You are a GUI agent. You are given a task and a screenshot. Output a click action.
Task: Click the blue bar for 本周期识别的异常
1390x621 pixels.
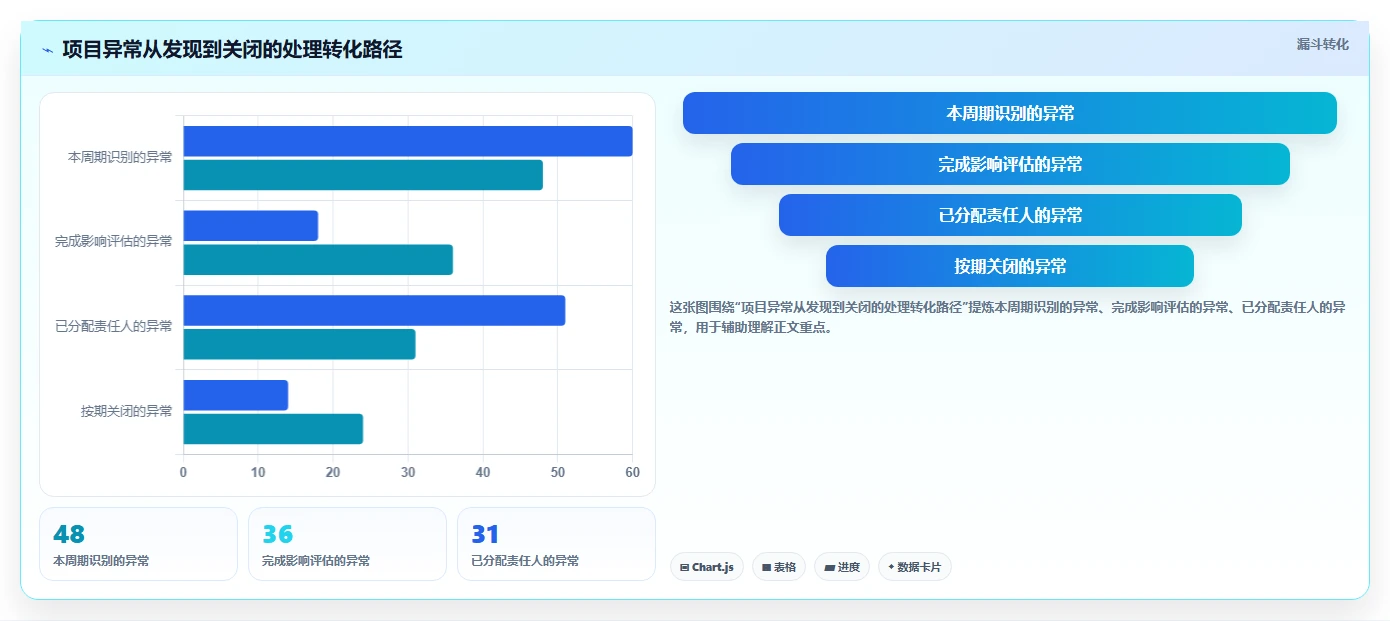pos(408,141)
